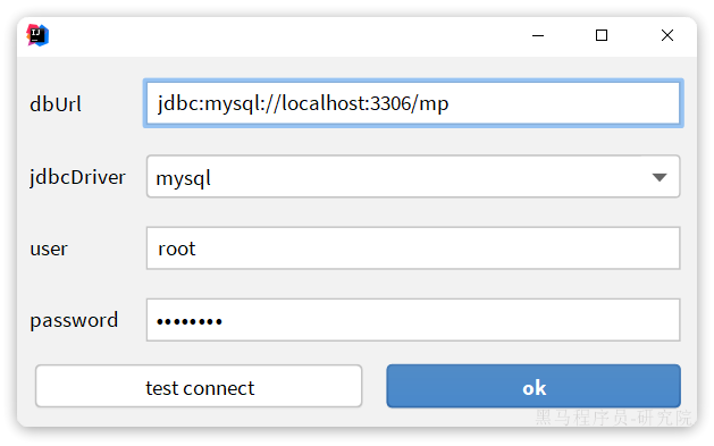Screen dimensions: 714x446
Task: Focus the dbUrl text field
Action: point(560,103)
